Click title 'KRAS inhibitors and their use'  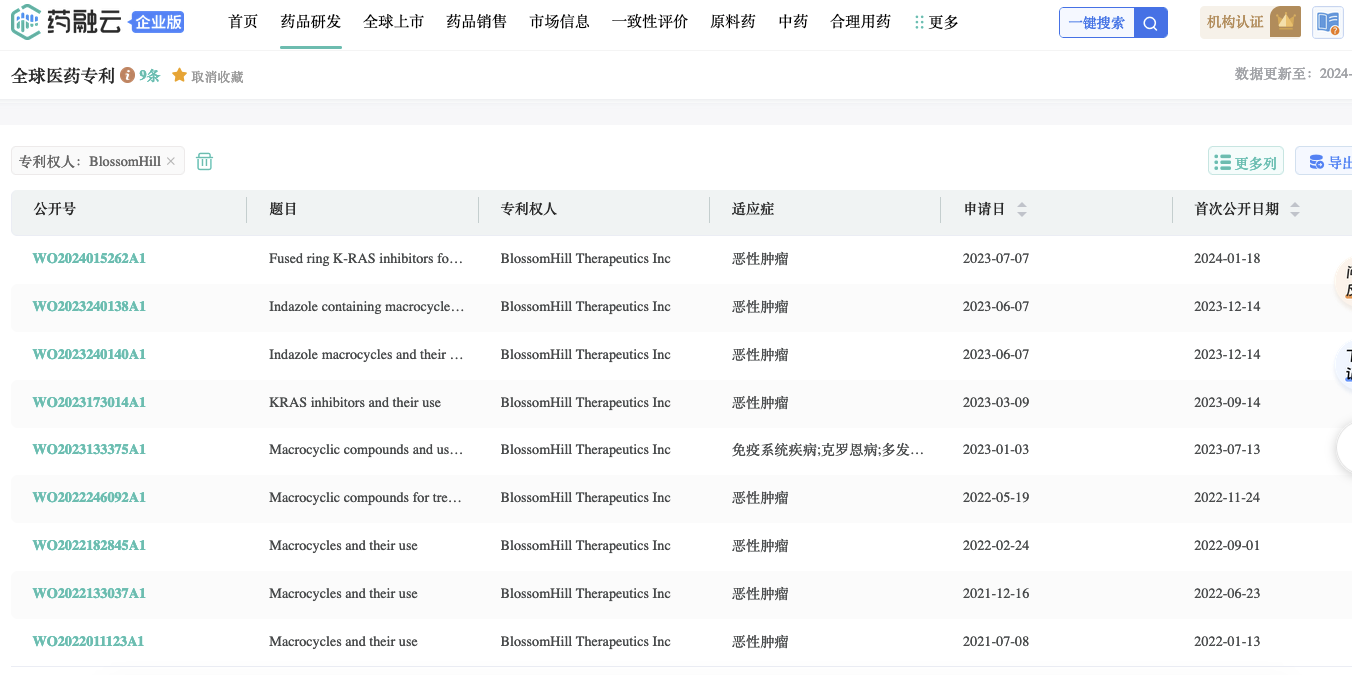tap(355, 402)
